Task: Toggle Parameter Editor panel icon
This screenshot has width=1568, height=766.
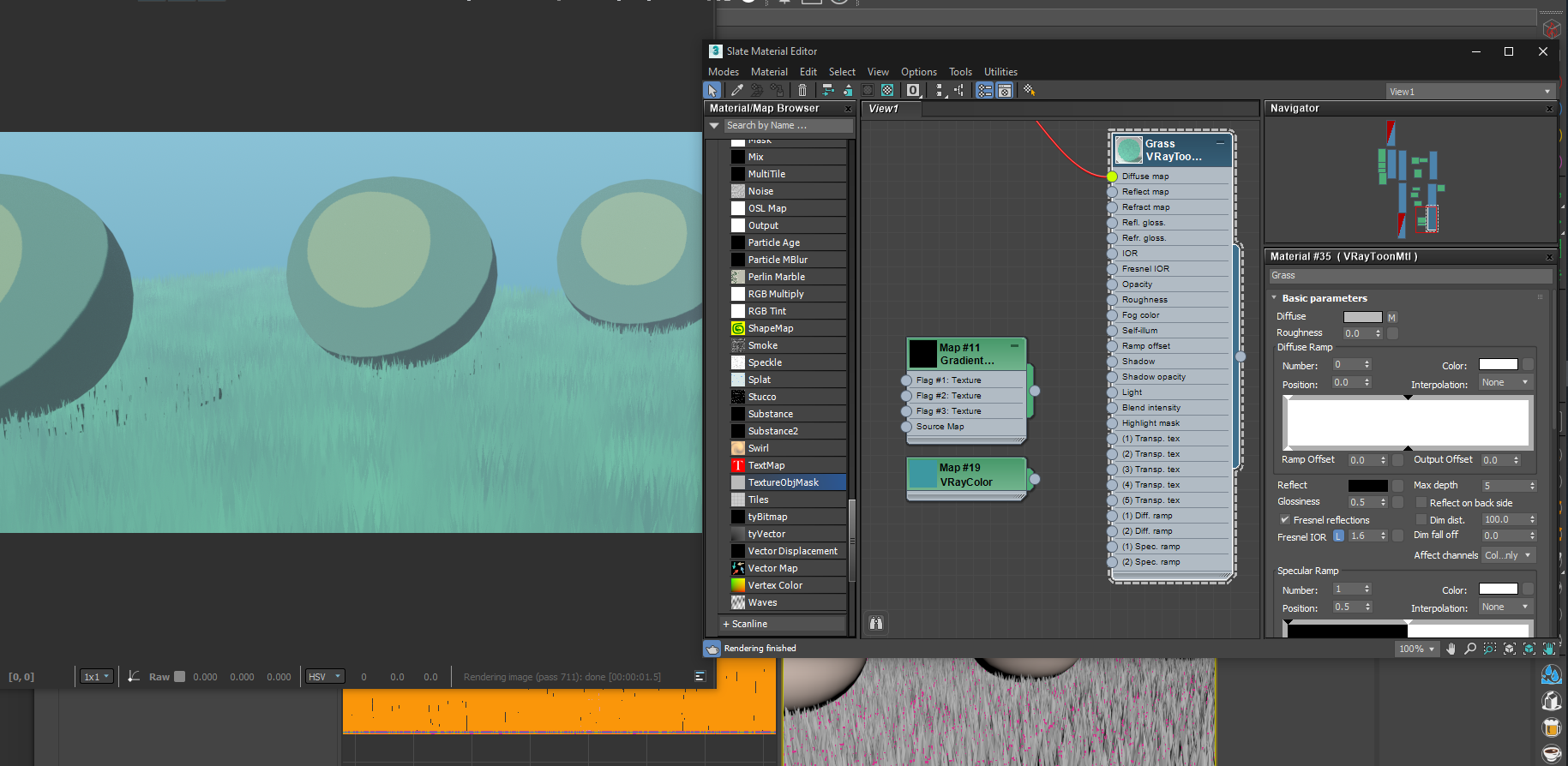Action: pyautogui.click(x=1005, y=90)
